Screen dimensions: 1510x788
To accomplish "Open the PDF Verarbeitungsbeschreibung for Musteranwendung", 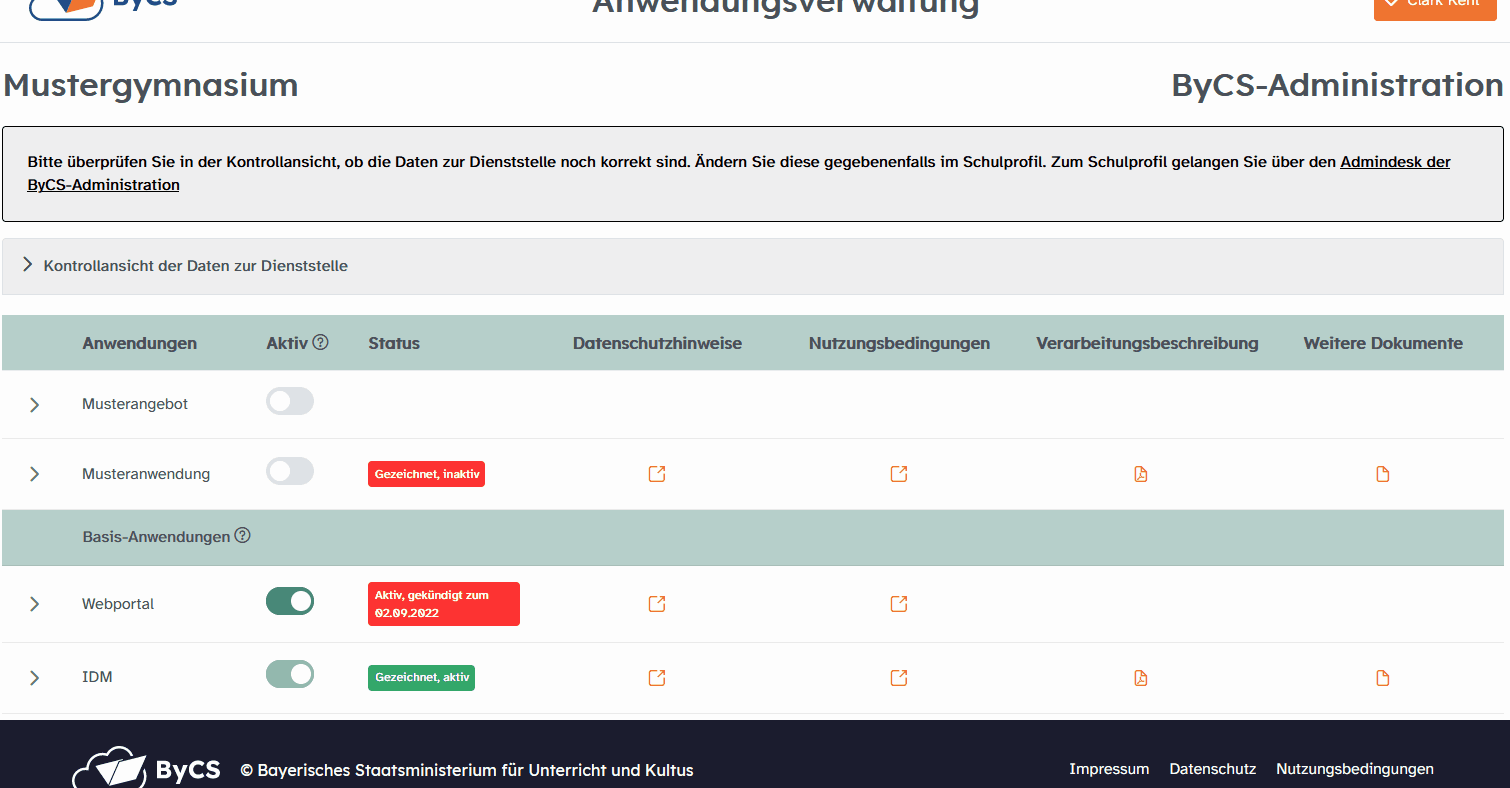I will point(1140,473).
